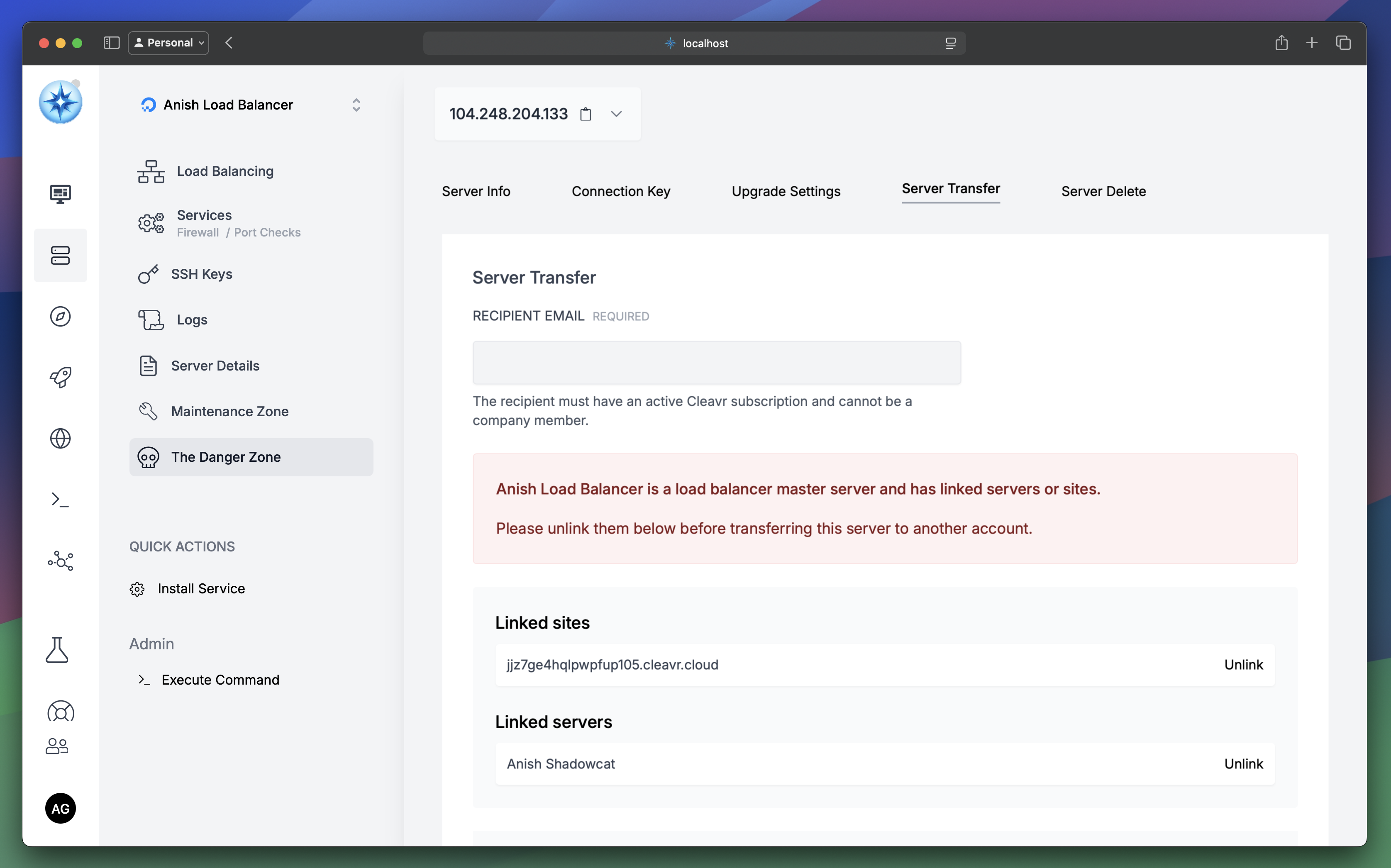Open the Anish Load Balancer server switcher
This screenshot has width=1391, height=868.
(251, 105)
